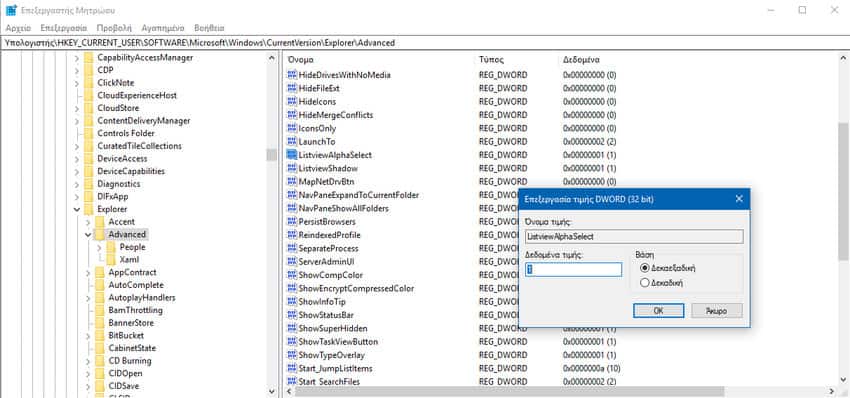The width and height of the screenshot is (850, 398).
Task: Expand the Accent subkey
Action: (88, 222)
